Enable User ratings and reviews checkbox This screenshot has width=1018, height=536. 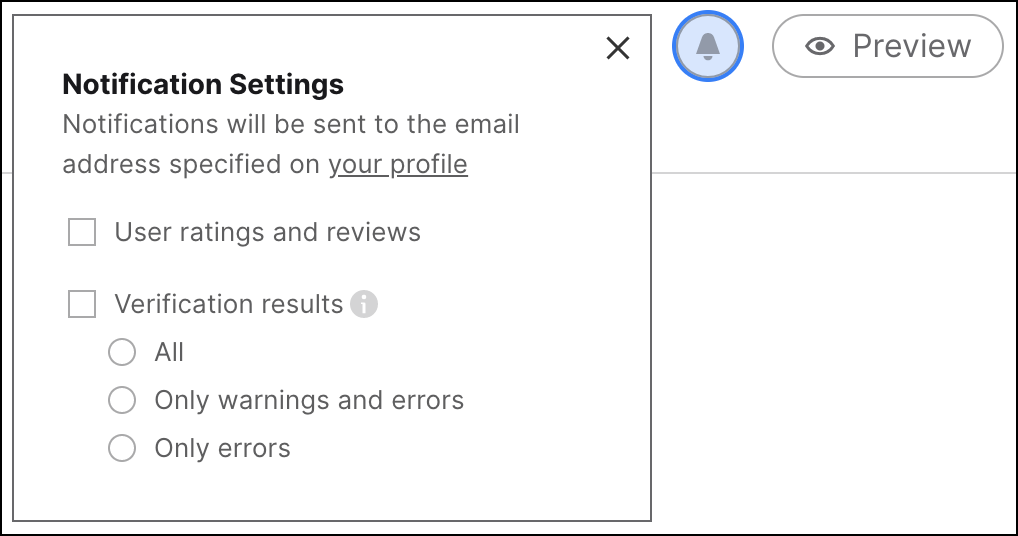click(82, 232)
